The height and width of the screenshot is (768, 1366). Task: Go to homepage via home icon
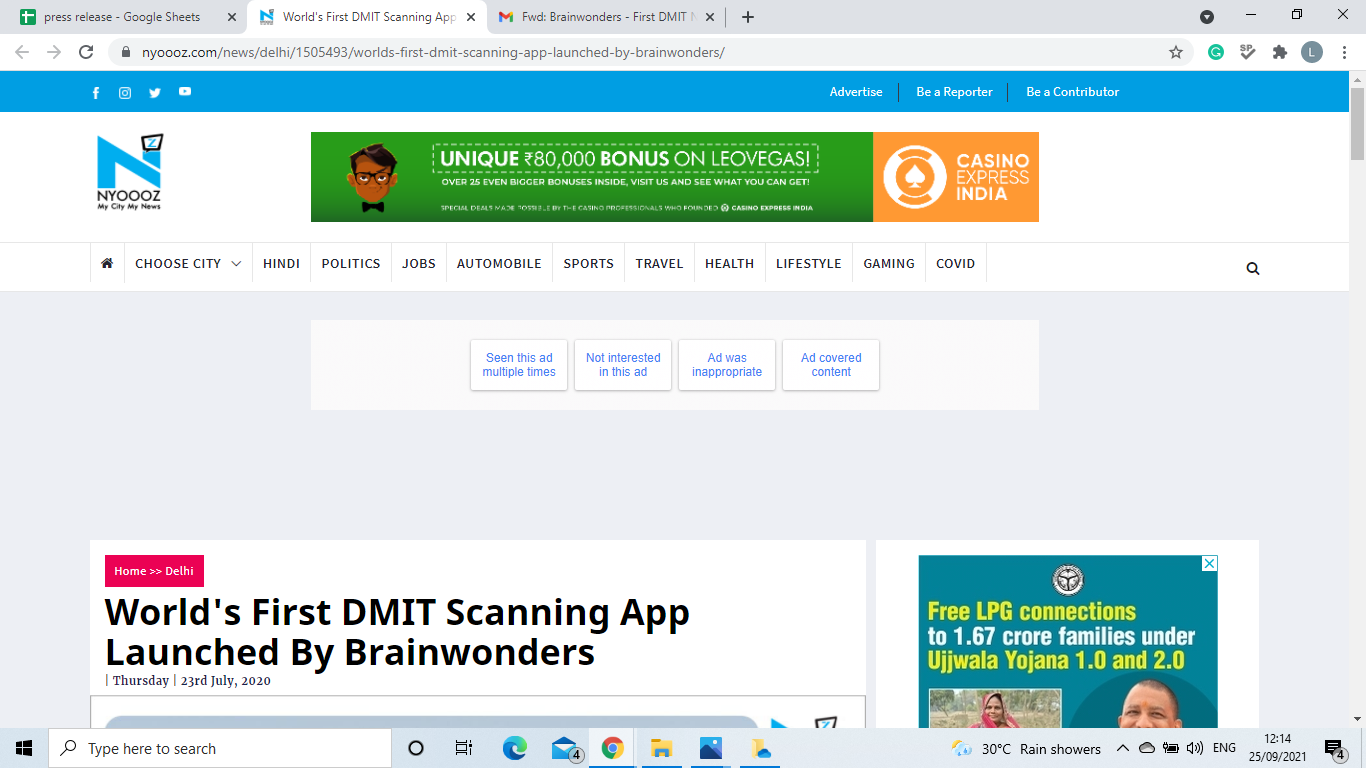point(107,263)
